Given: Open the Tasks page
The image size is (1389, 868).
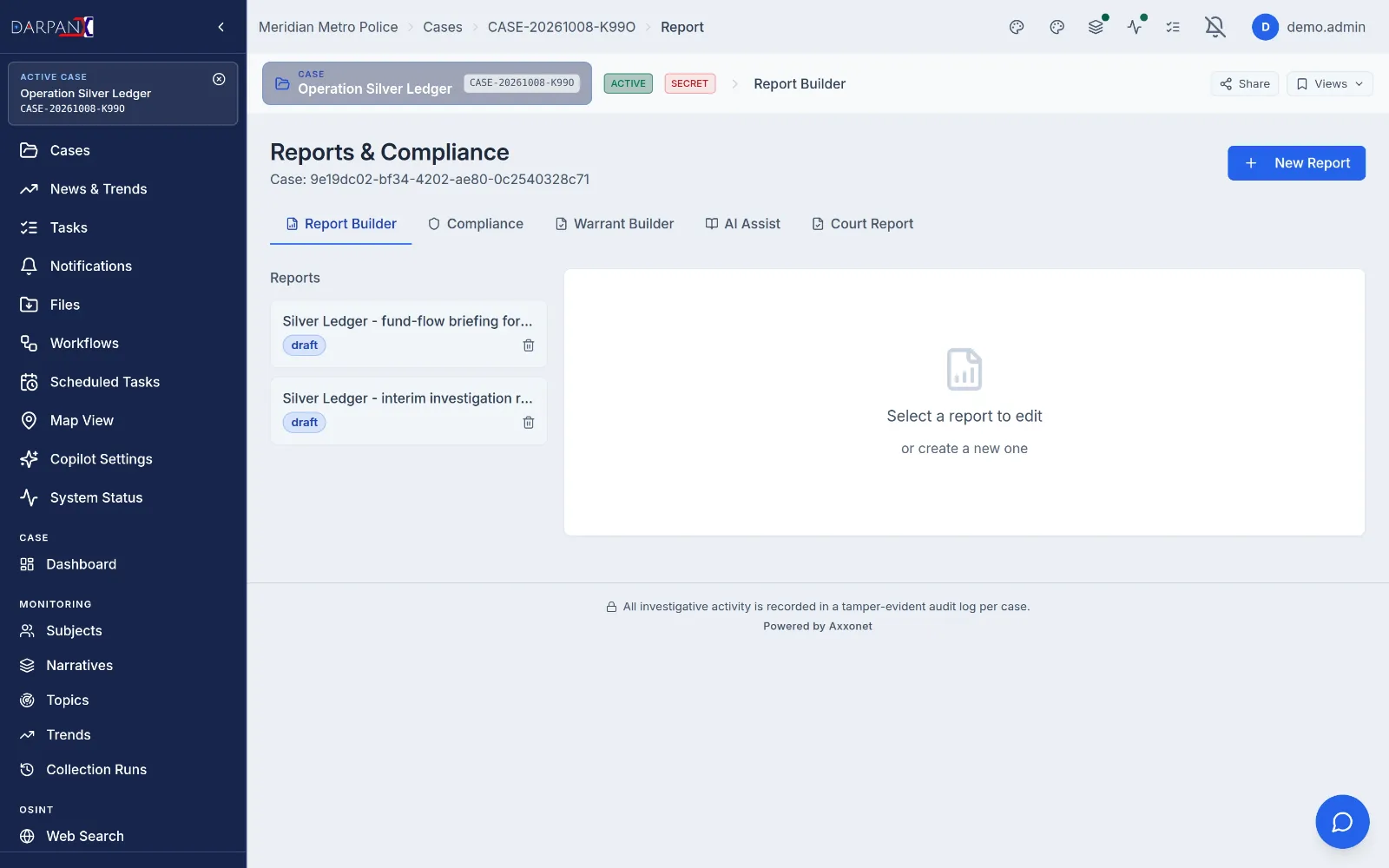Looking at the screenshot, I should [x=123, y=227].
